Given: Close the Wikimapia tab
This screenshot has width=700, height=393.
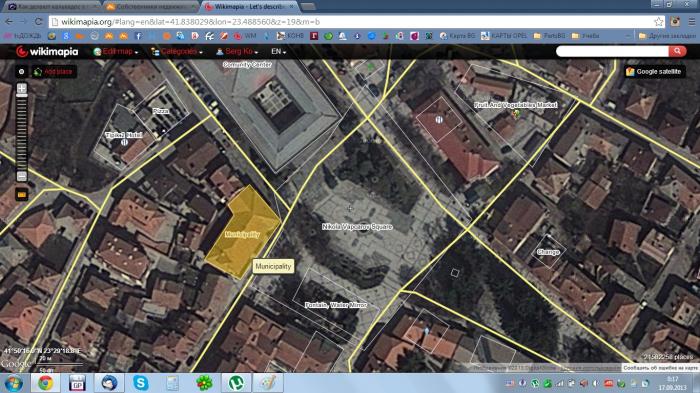Looking at the screenshot, I should (x=292, y=7).
